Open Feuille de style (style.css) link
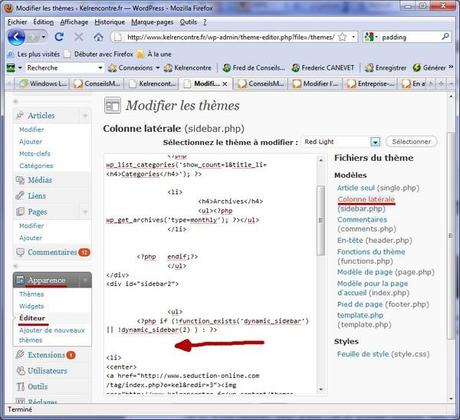Viewport: 460px width, 420px height. [x=383, y=354]
